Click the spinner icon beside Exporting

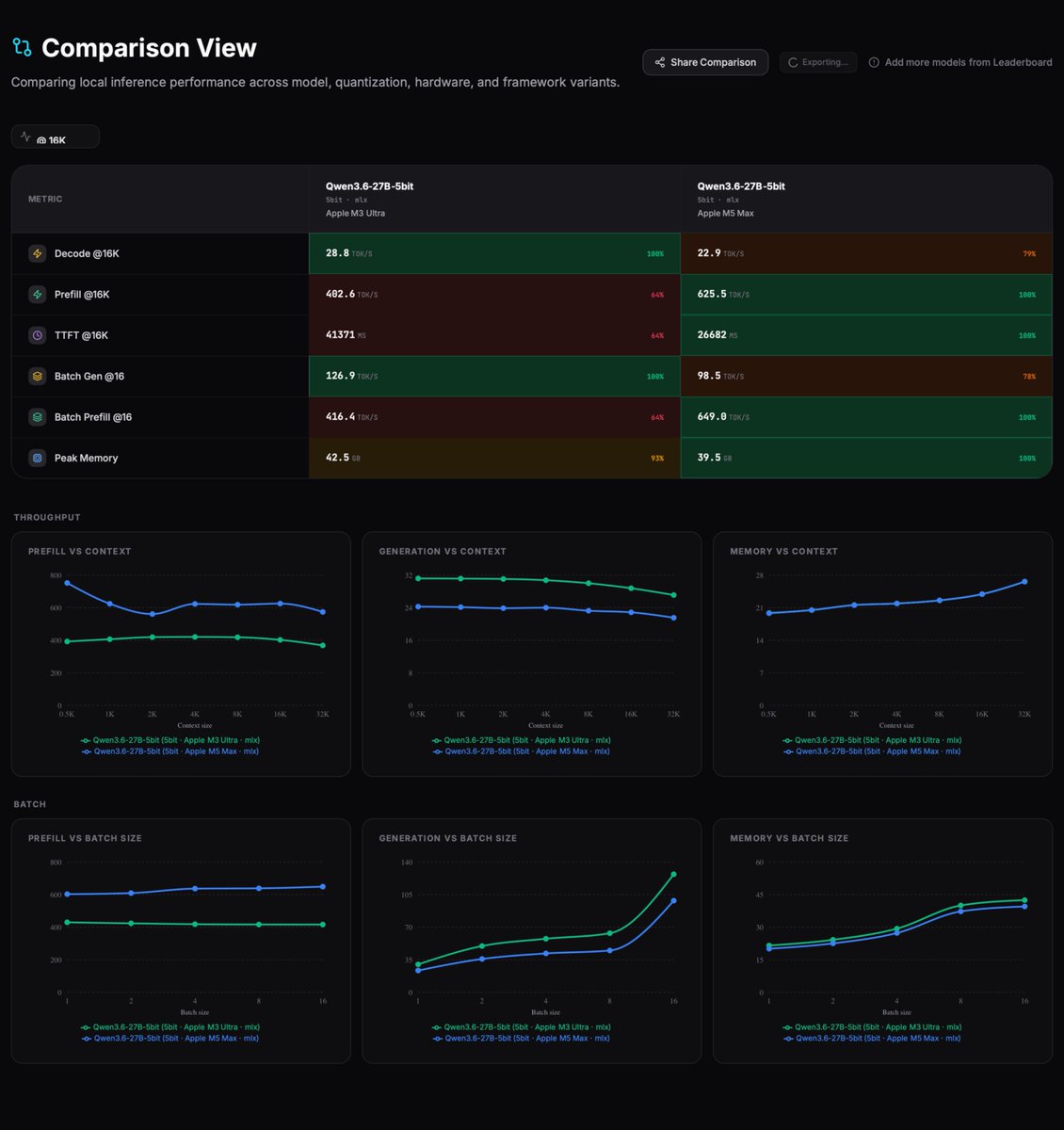point(793,62)
